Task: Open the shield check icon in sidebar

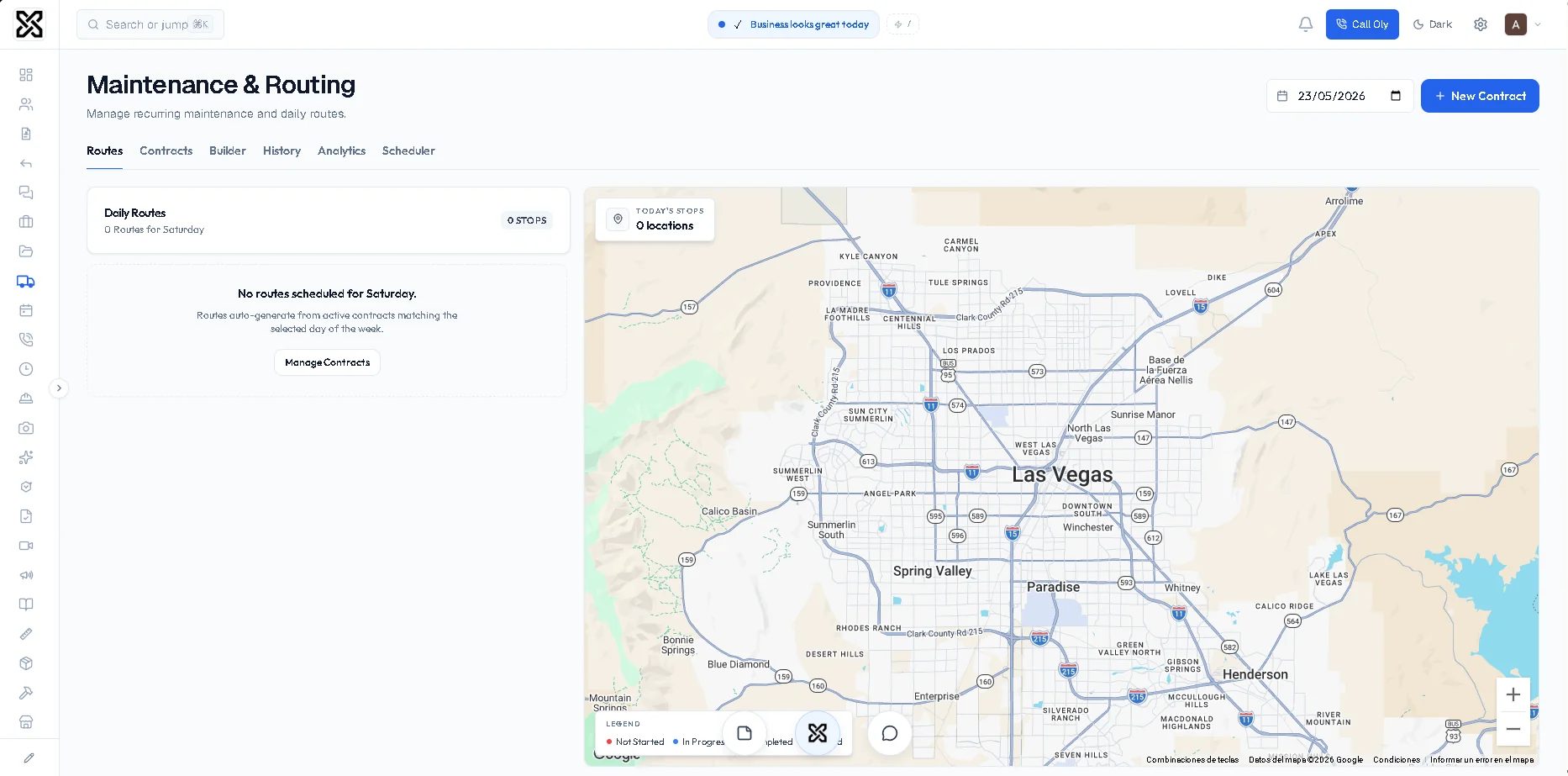Action: pos(26,487)
